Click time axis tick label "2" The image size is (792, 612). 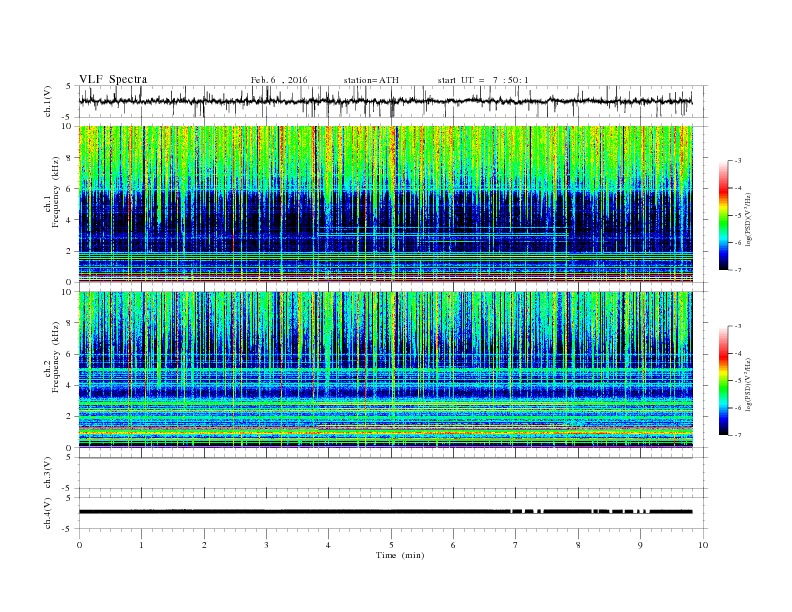[x=204, y=545]
